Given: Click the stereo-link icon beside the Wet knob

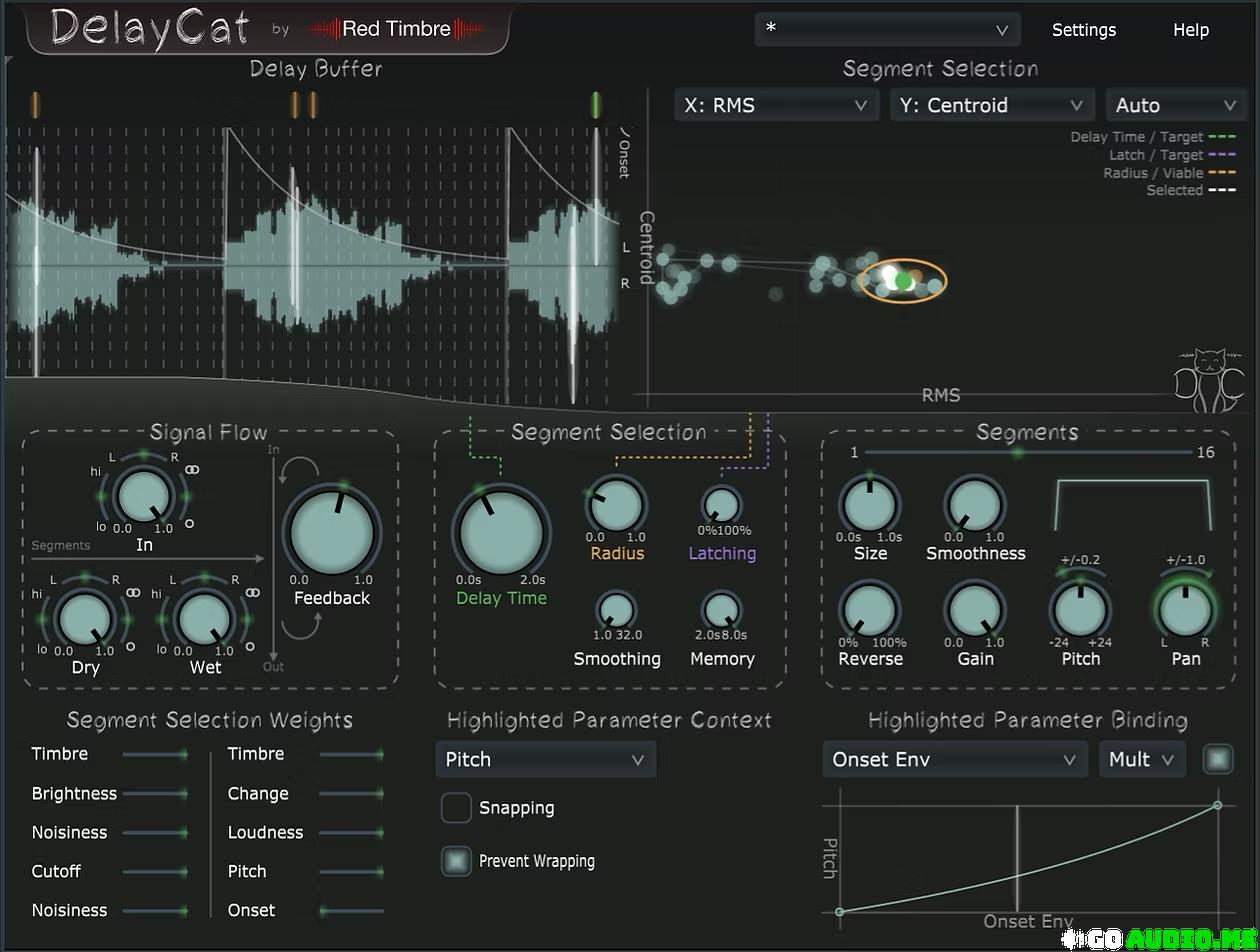Looking at the screenshot, I should [x=253, y=593].
